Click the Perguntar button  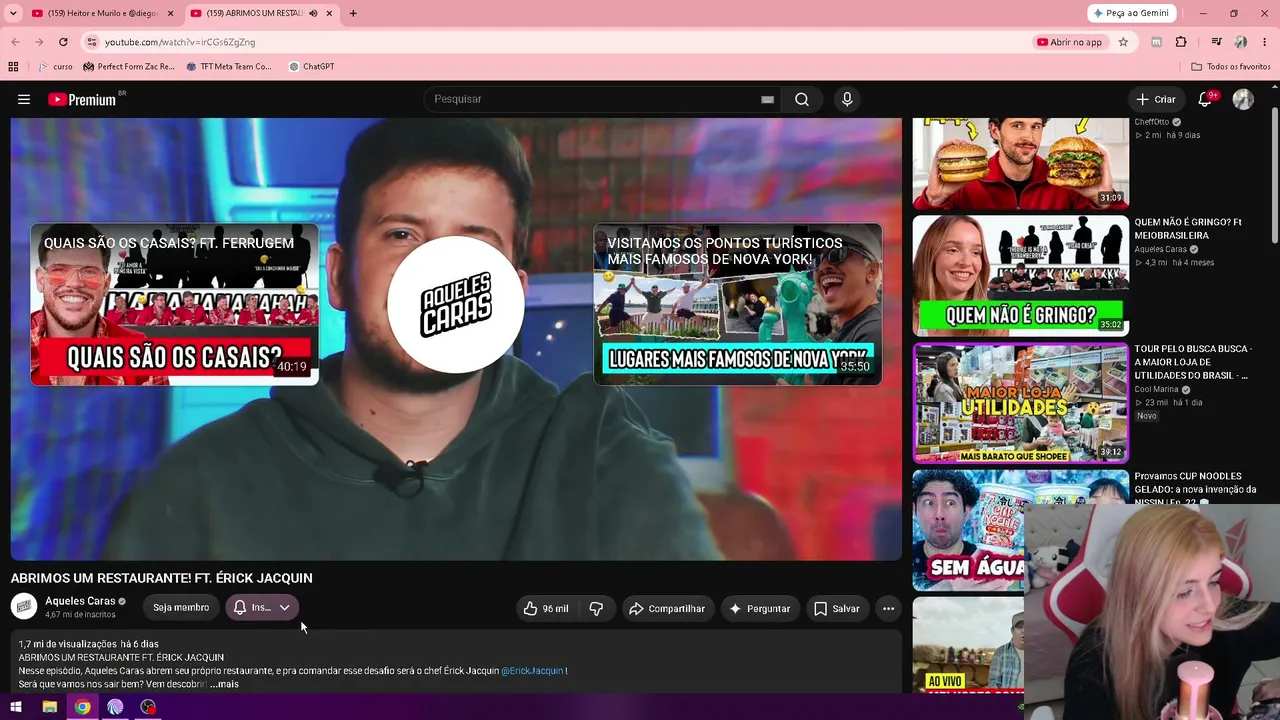click(760, 608)
